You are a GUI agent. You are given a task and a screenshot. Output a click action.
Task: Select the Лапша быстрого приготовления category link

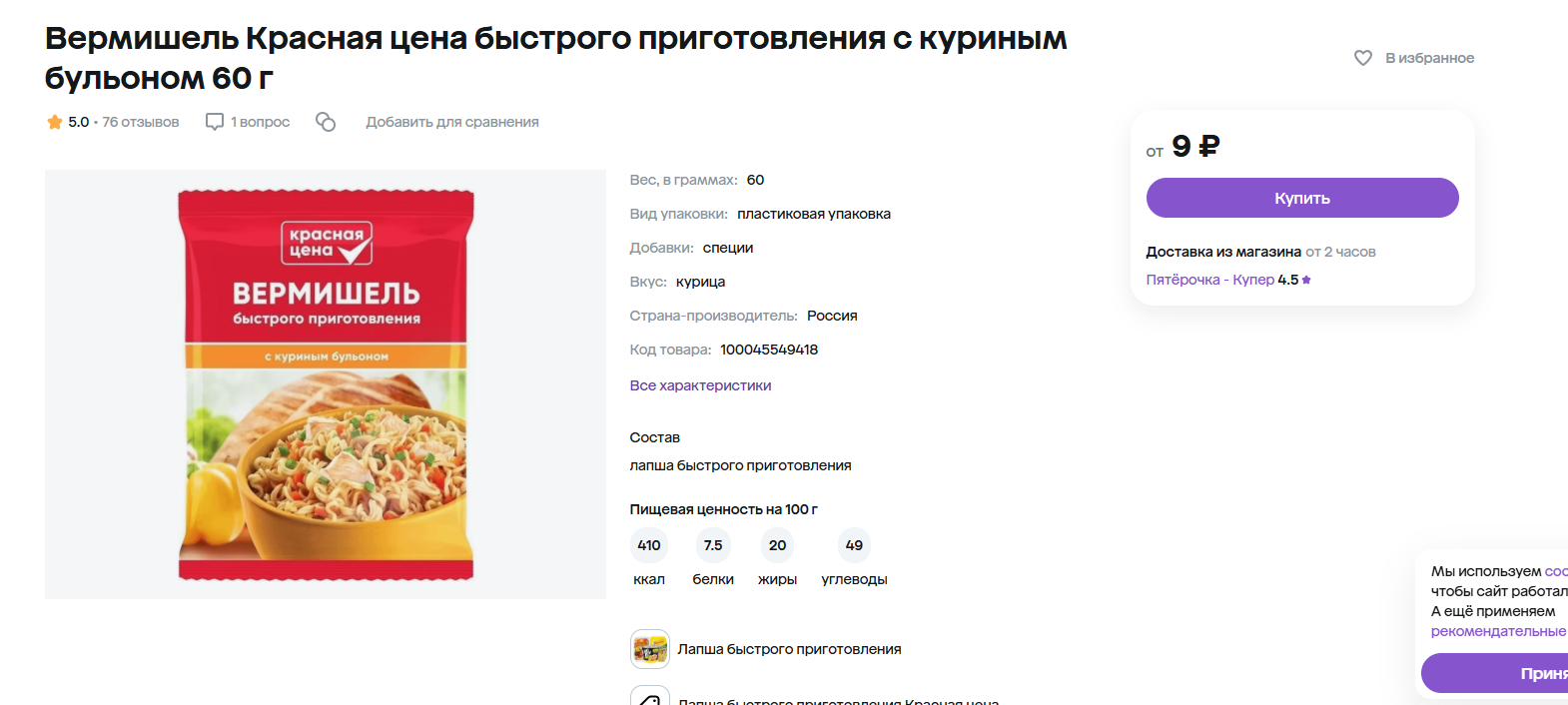[x=789, y=649]
